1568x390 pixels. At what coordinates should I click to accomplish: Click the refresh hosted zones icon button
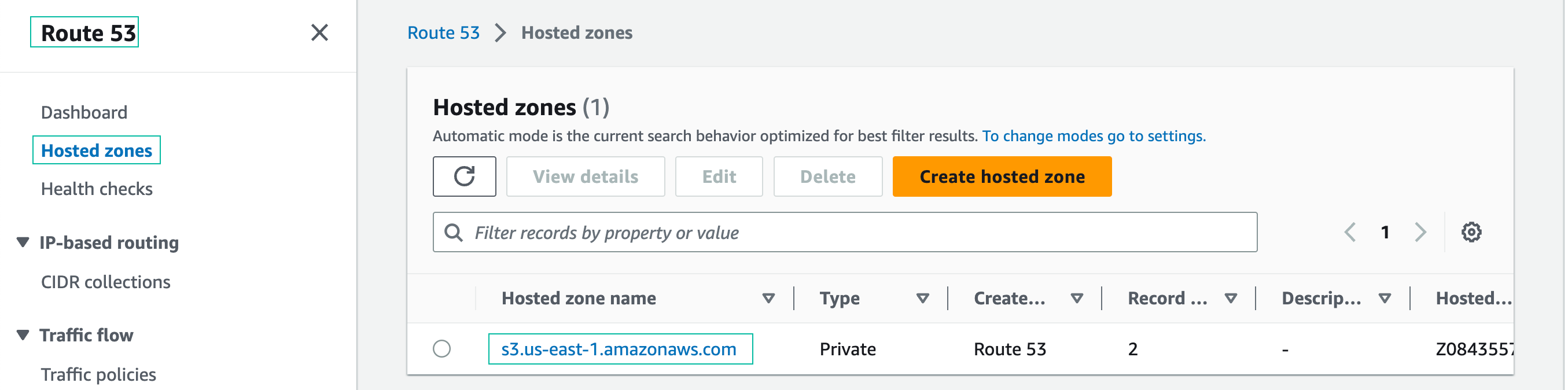tap(464, 176)
